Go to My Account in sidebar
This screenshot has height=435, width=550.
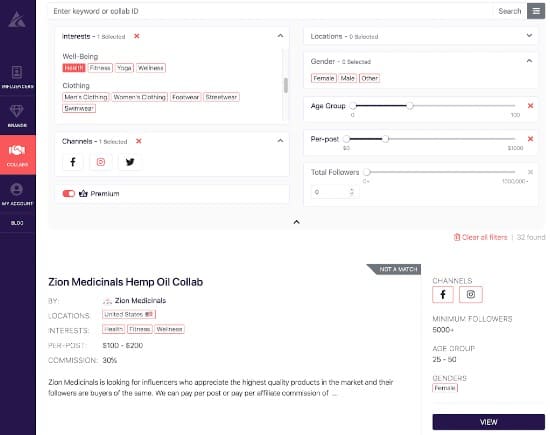[17, 194]
